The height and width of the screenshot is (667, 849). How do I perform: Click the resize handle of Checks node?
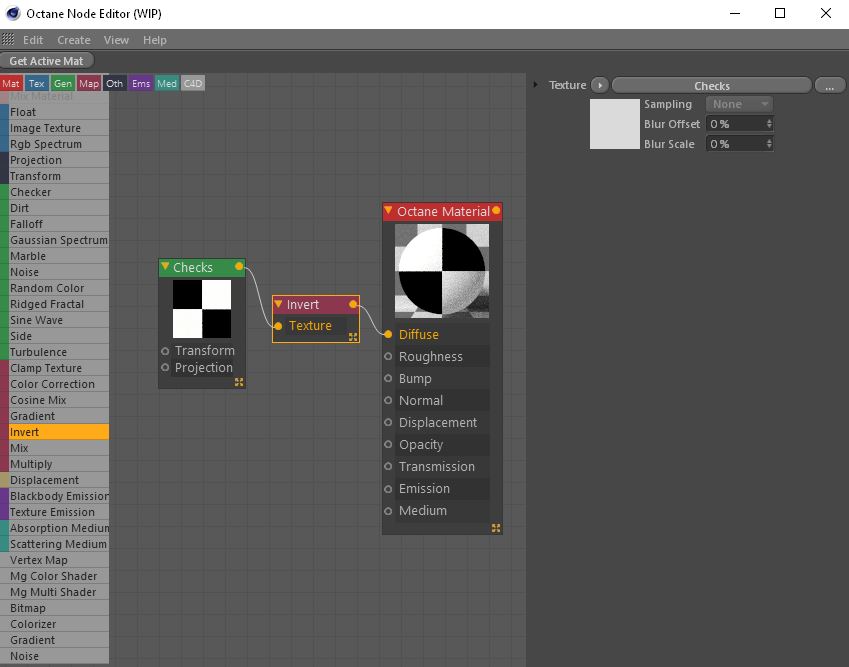click(x=239, y=382)
